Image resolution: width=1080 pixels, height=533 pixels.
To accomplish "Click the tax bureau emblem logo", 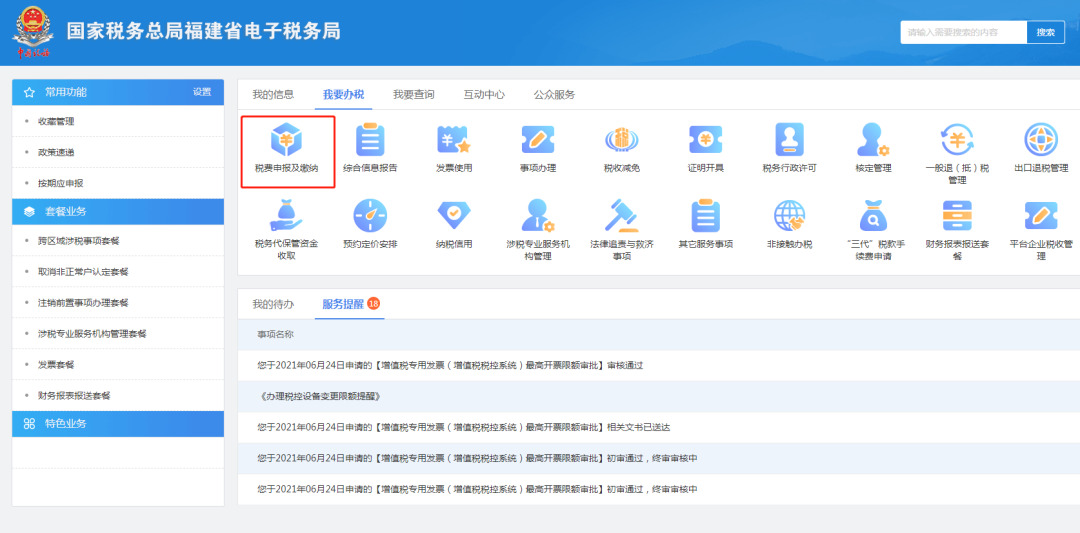I will tap(33, 32).
